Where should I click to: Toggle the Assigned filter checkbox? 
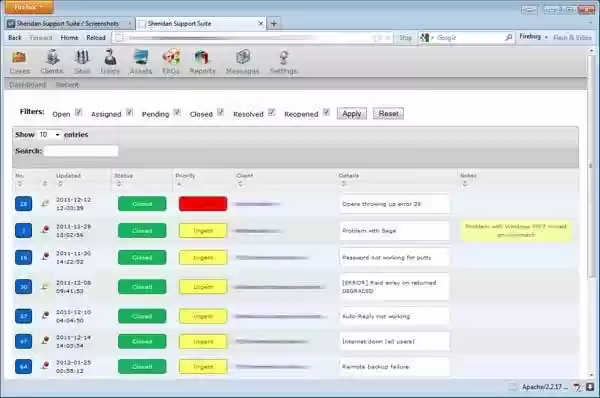[x=129, y=113]
